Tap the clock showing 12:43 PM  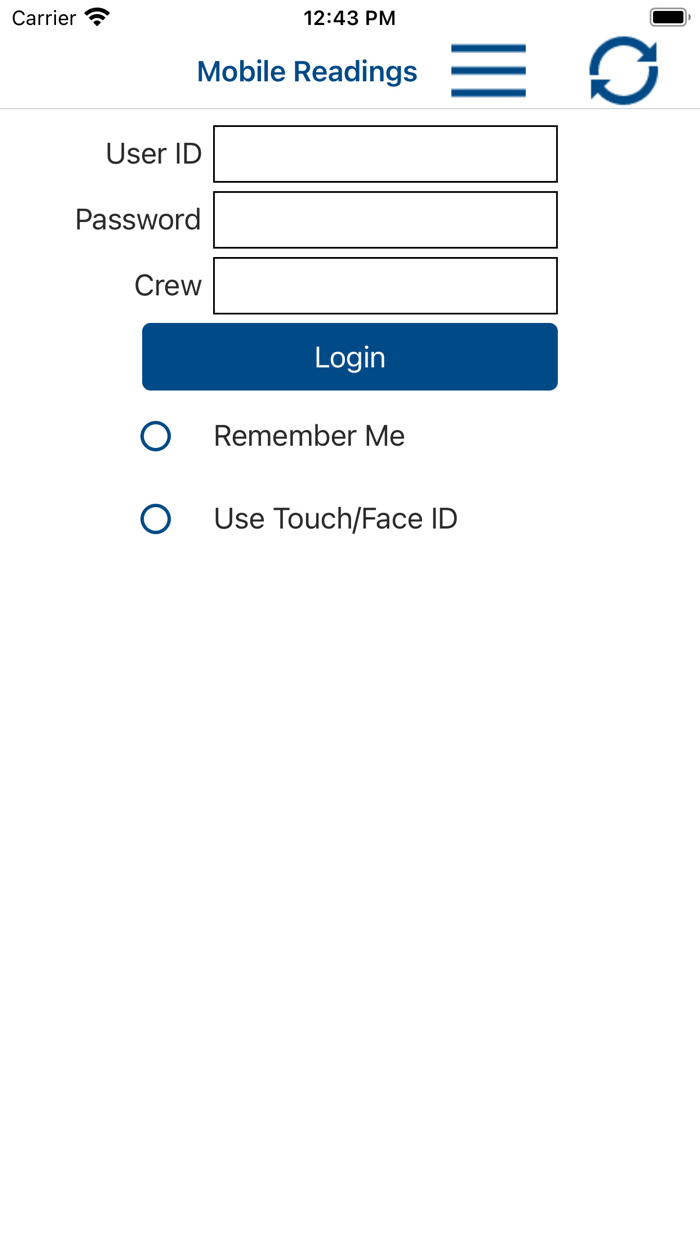[x=349, y=16]
